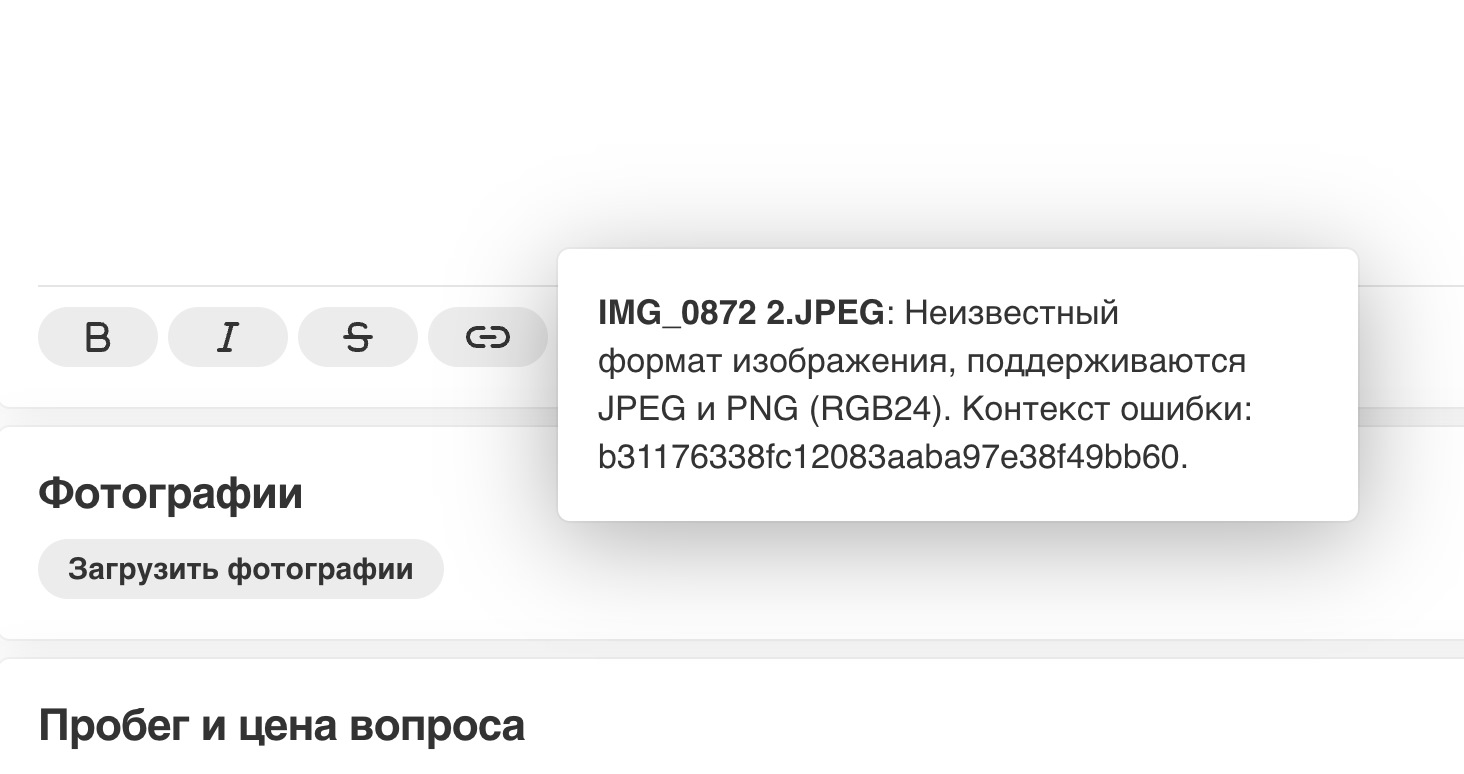
Task: Apply strikethrough formatting
Action: (357, 337)
